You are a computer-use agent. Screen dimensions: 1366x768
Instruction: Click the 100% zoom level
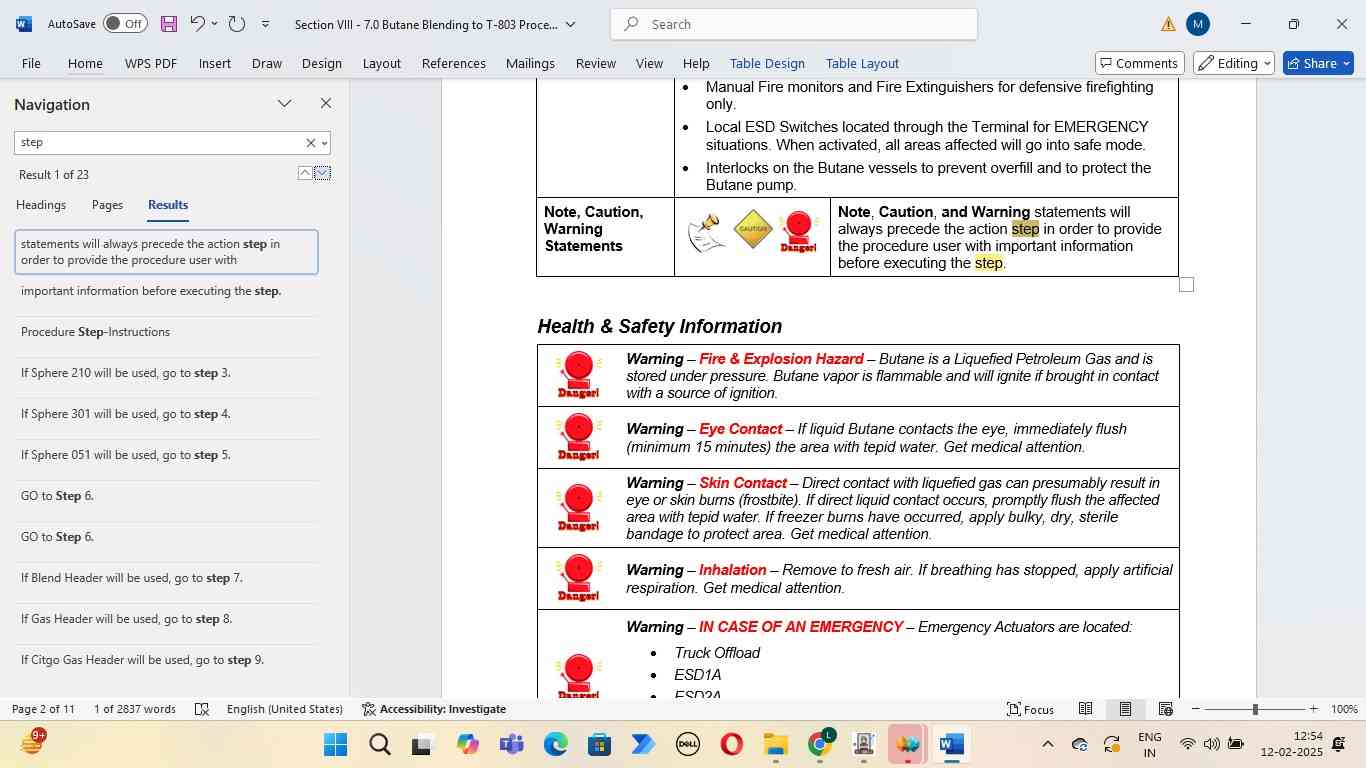[x=1344, y=709]
